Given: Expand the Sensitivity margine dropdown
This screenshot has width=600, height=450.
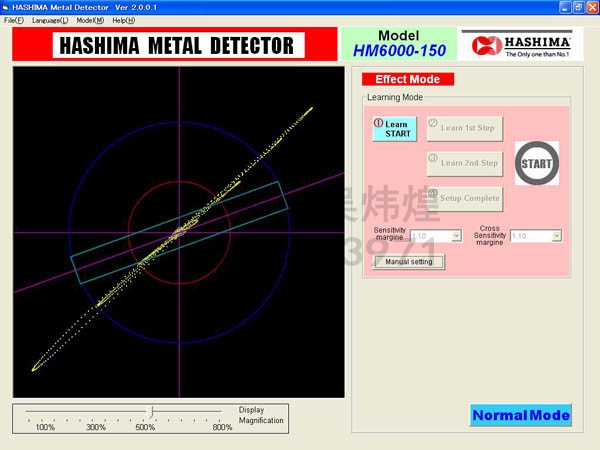Looking at the screenshot, I should [x=456, y=237].
